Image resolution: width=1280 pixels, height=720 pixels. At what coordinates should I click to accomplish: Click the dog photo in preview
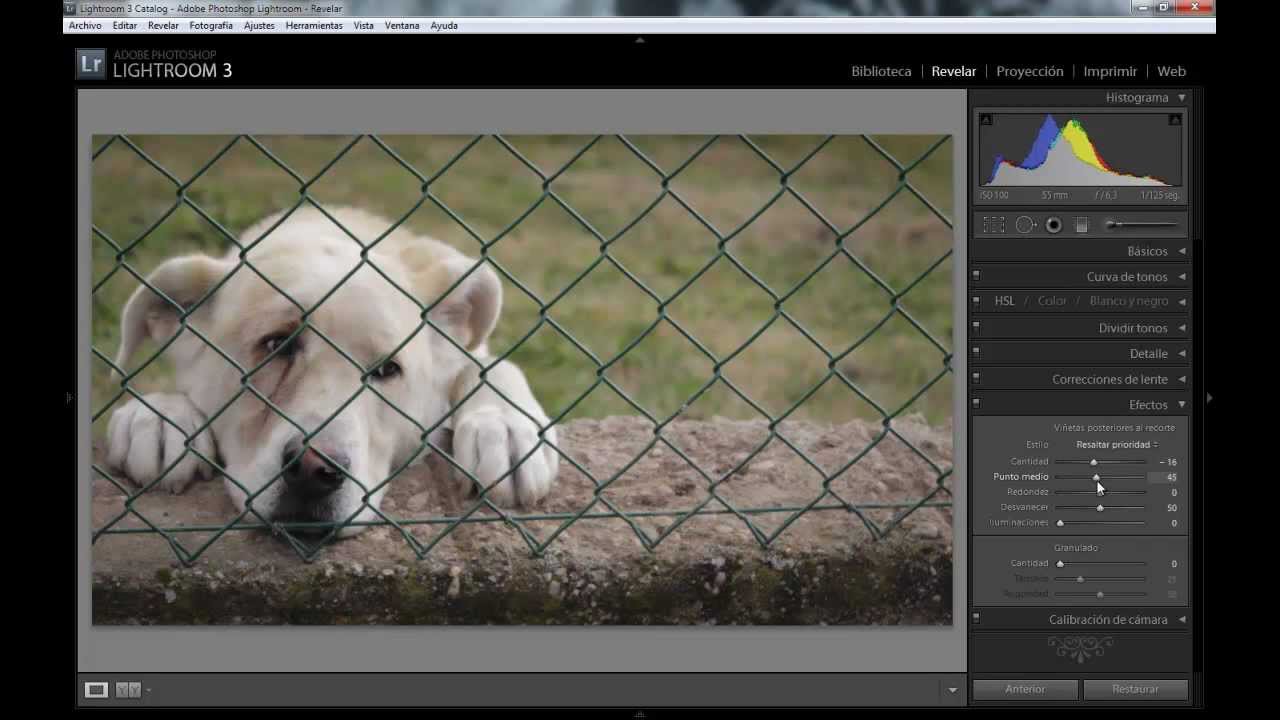click(x=522, y=380)
